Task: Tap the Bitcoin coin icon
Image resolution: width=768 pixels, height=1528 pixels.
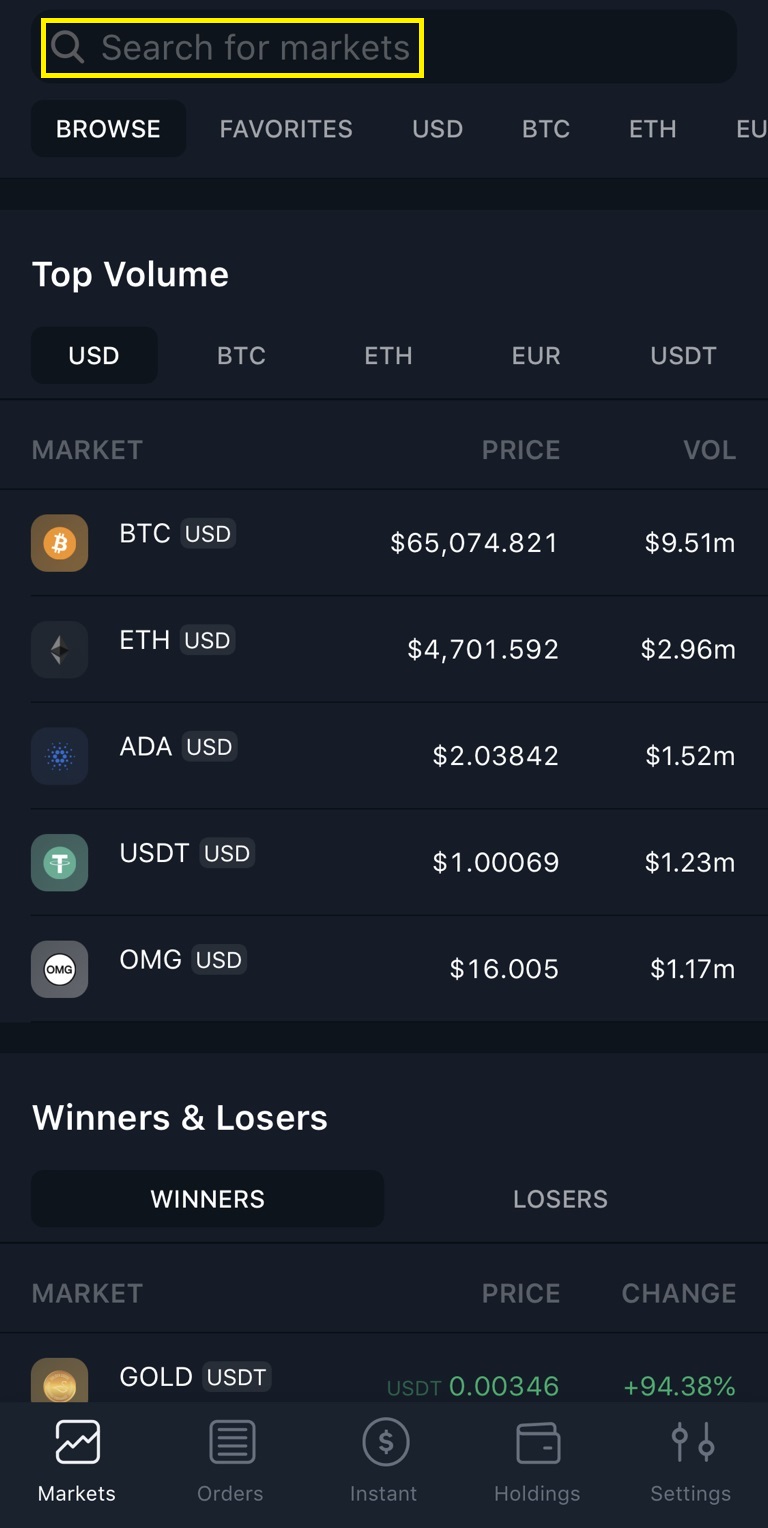Action: (x=60, y=543)
